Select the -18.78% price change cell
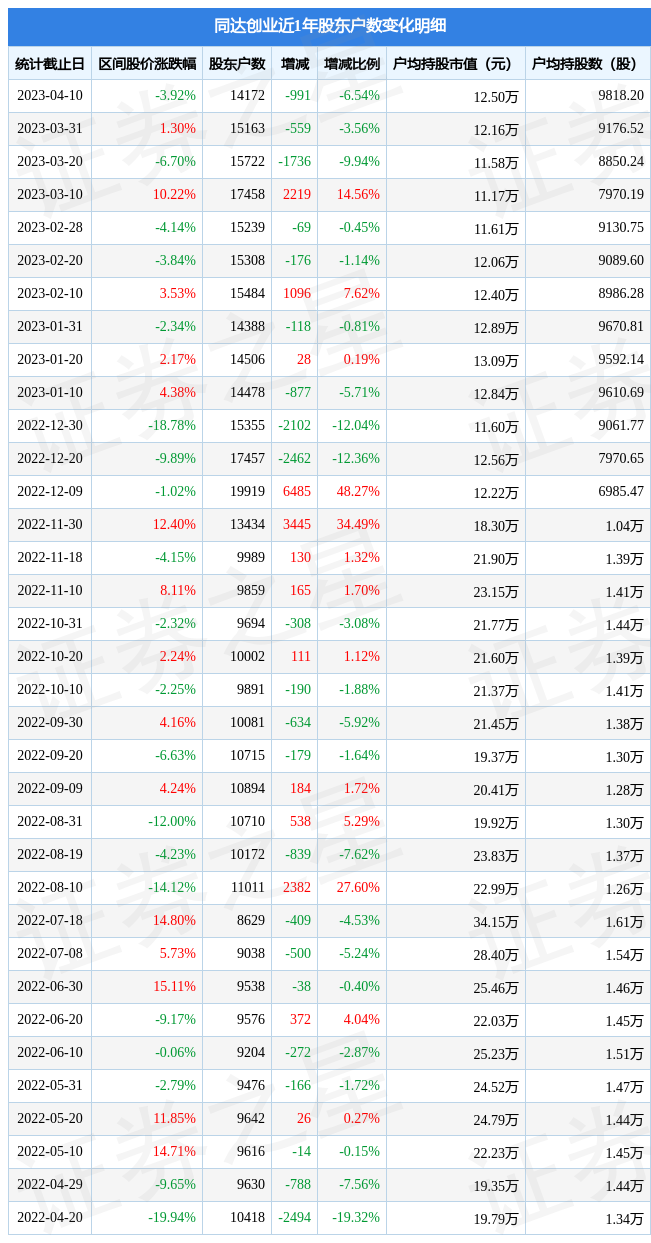Screen dimensions: 651x1243 click(x=172, y=426)
